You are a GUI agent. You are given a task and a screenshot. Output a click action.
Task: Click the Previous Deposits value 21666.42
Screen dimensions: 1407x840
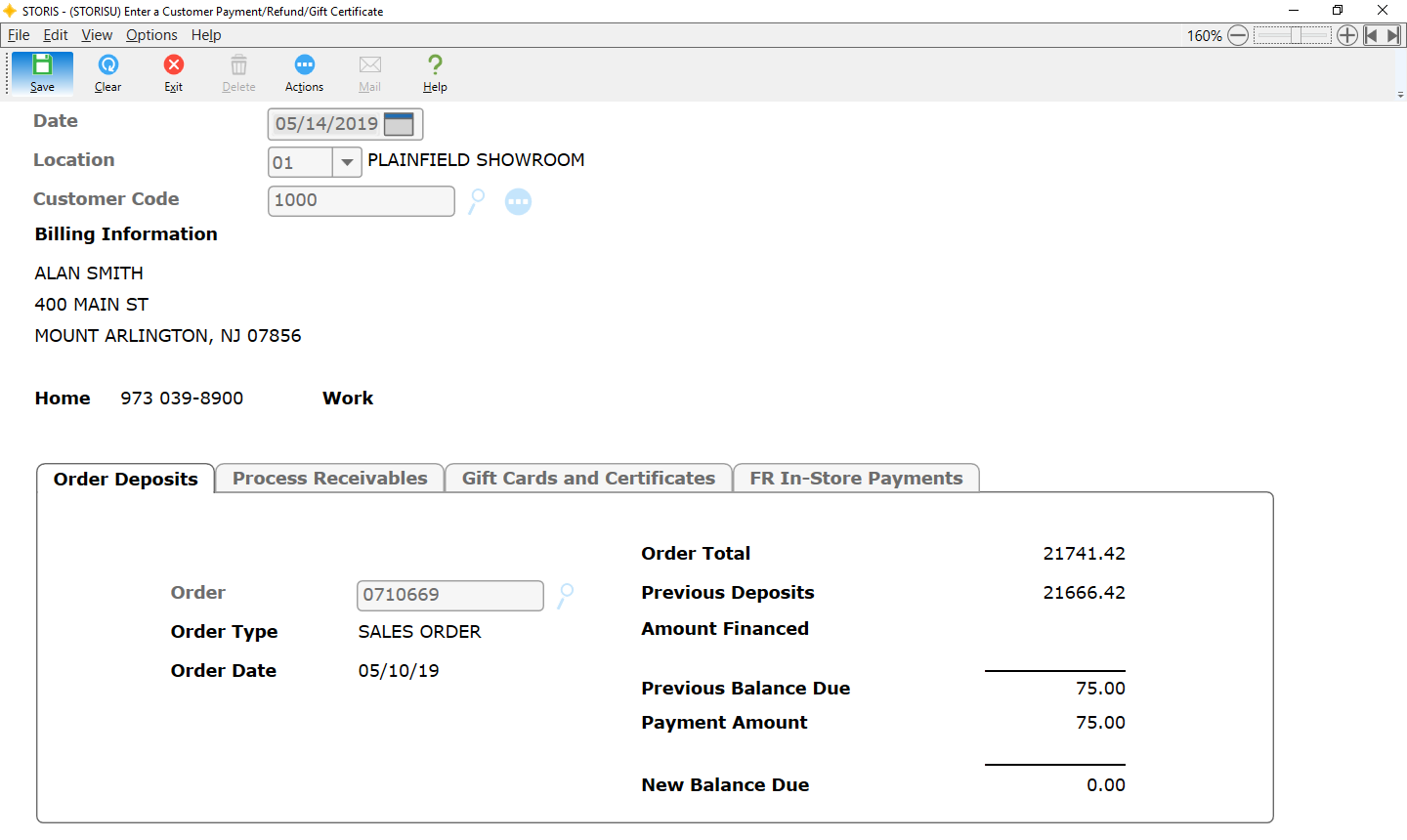(x=1084, y=593)
